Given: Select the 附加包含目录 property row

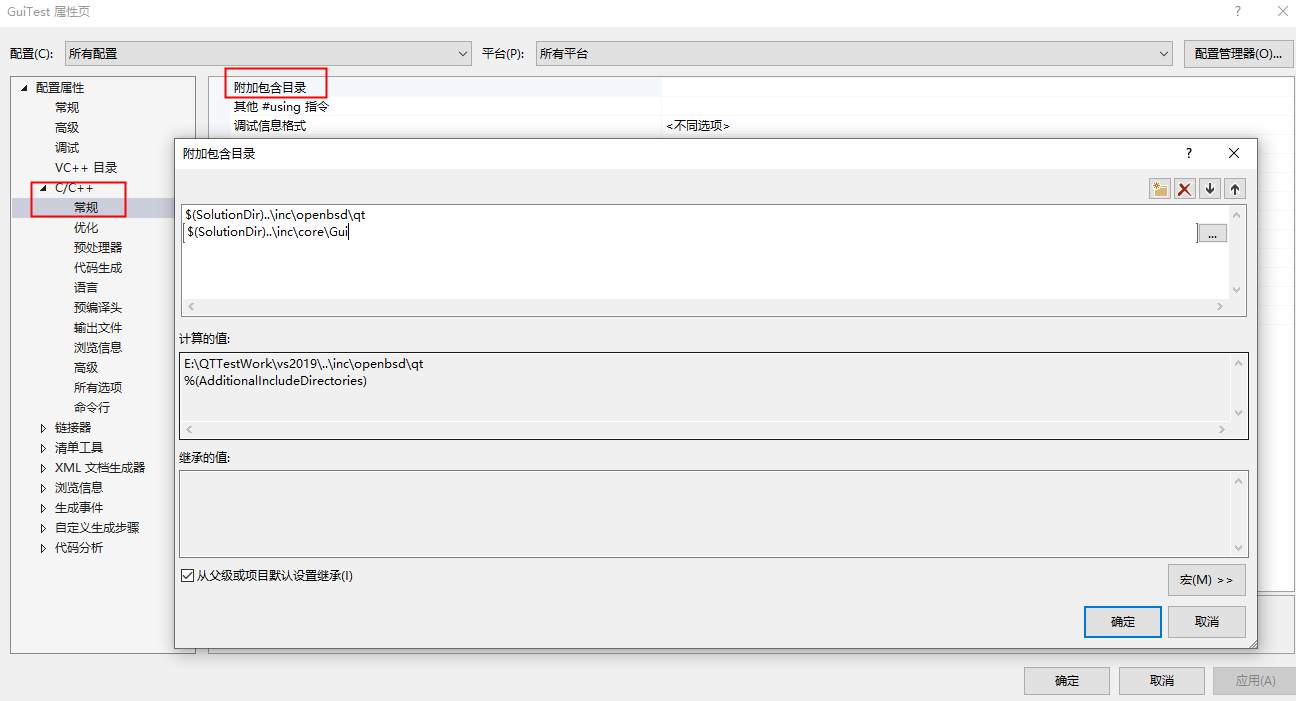Looking at the screenshot, I should point(270,88).
